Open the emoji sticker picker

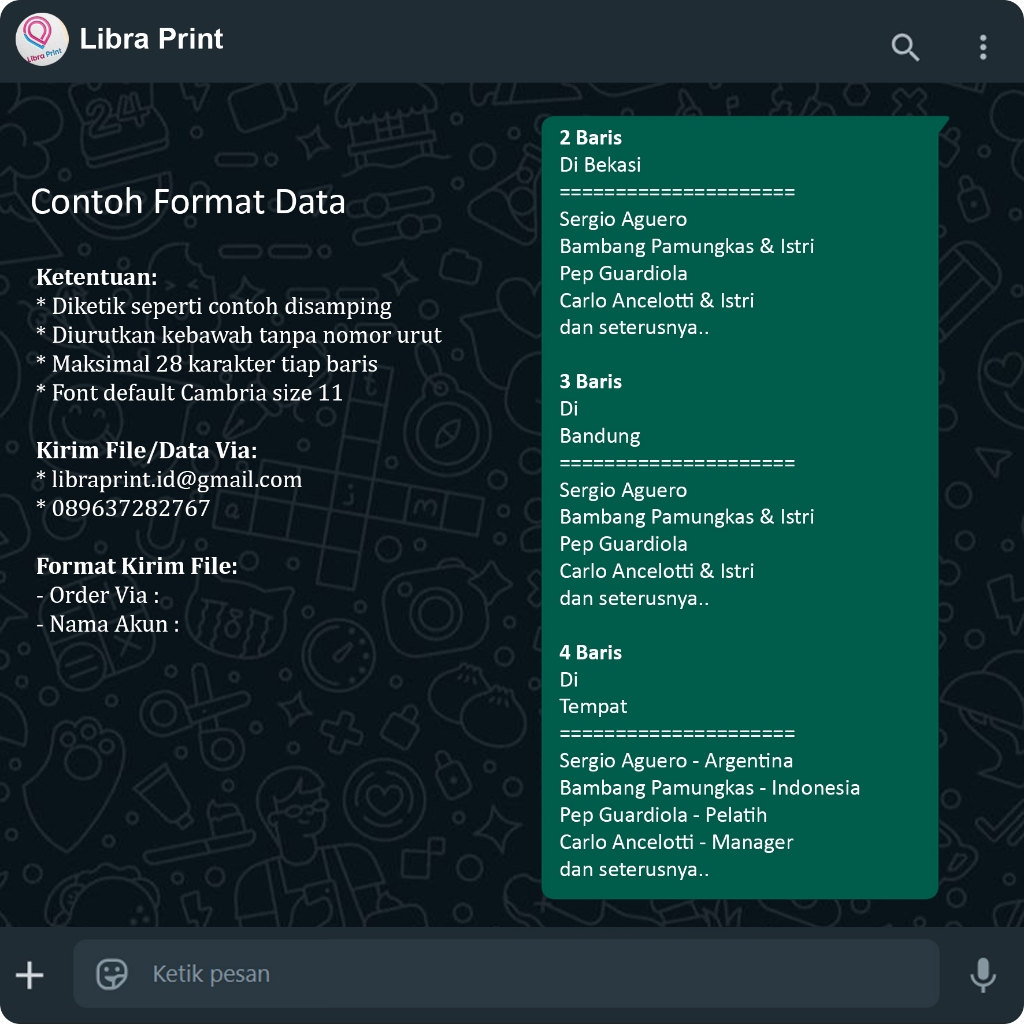(112, 974)
